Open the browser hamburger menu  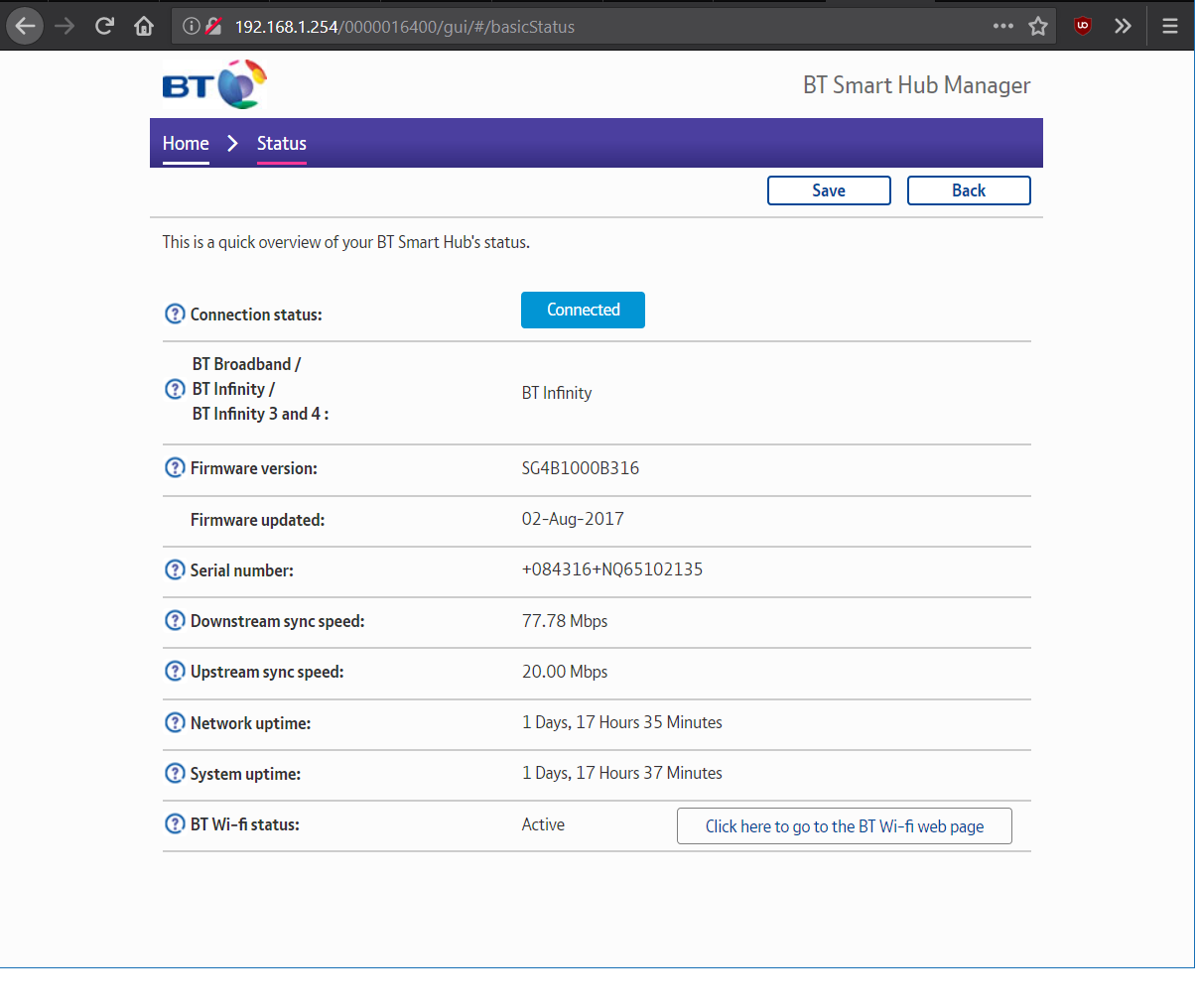coord(1170,26)
